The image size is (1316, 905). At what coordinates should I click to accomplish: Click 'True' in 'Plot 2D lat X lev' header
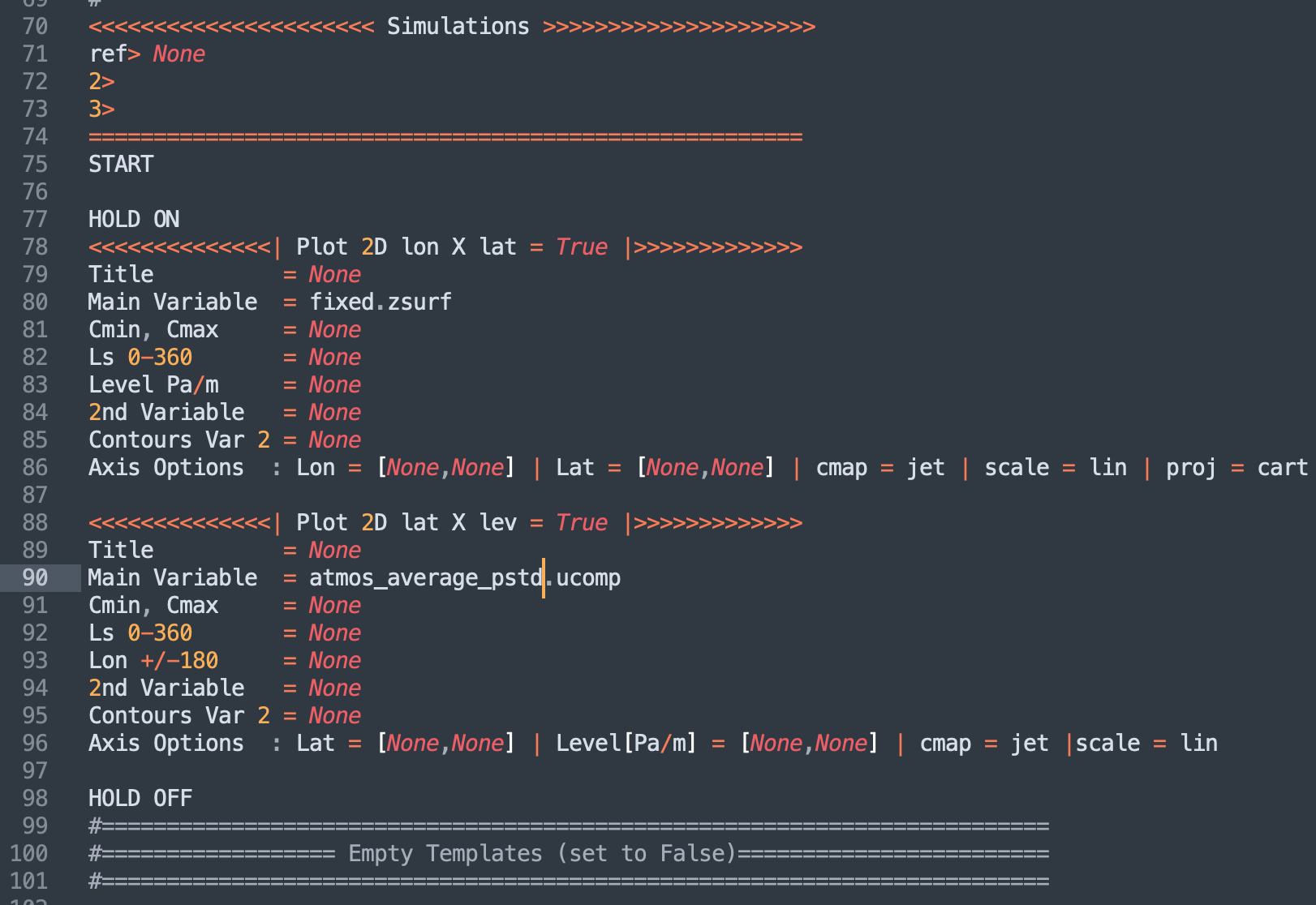[x=582, y=523]
